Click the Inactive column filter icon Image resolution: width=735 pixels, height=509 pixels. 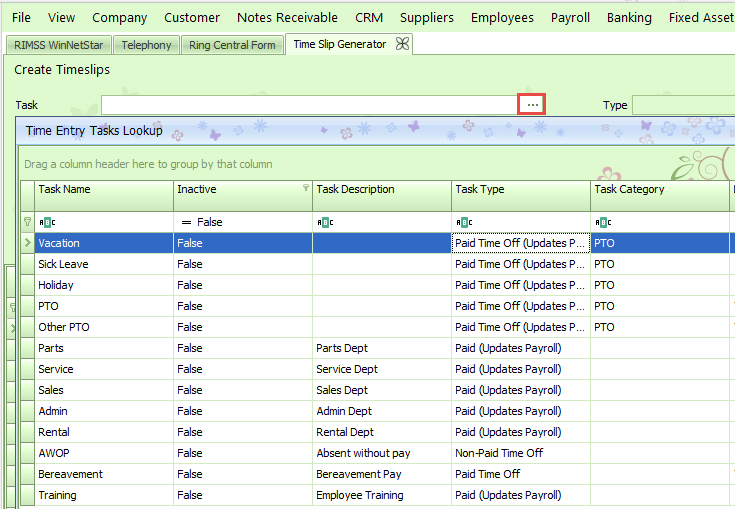(x=306, y=188)
